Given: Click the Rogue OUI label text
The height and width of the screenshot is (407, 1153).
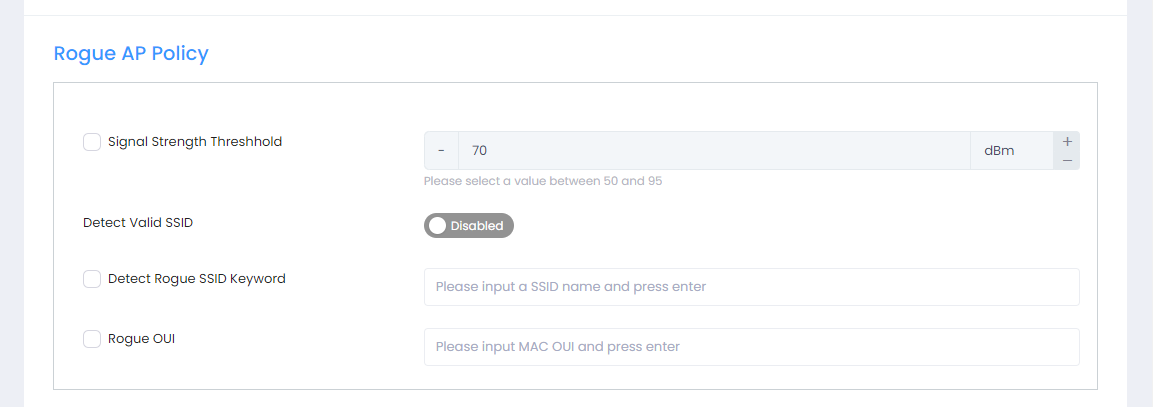Looking at the screenshot, I should 142,339.
